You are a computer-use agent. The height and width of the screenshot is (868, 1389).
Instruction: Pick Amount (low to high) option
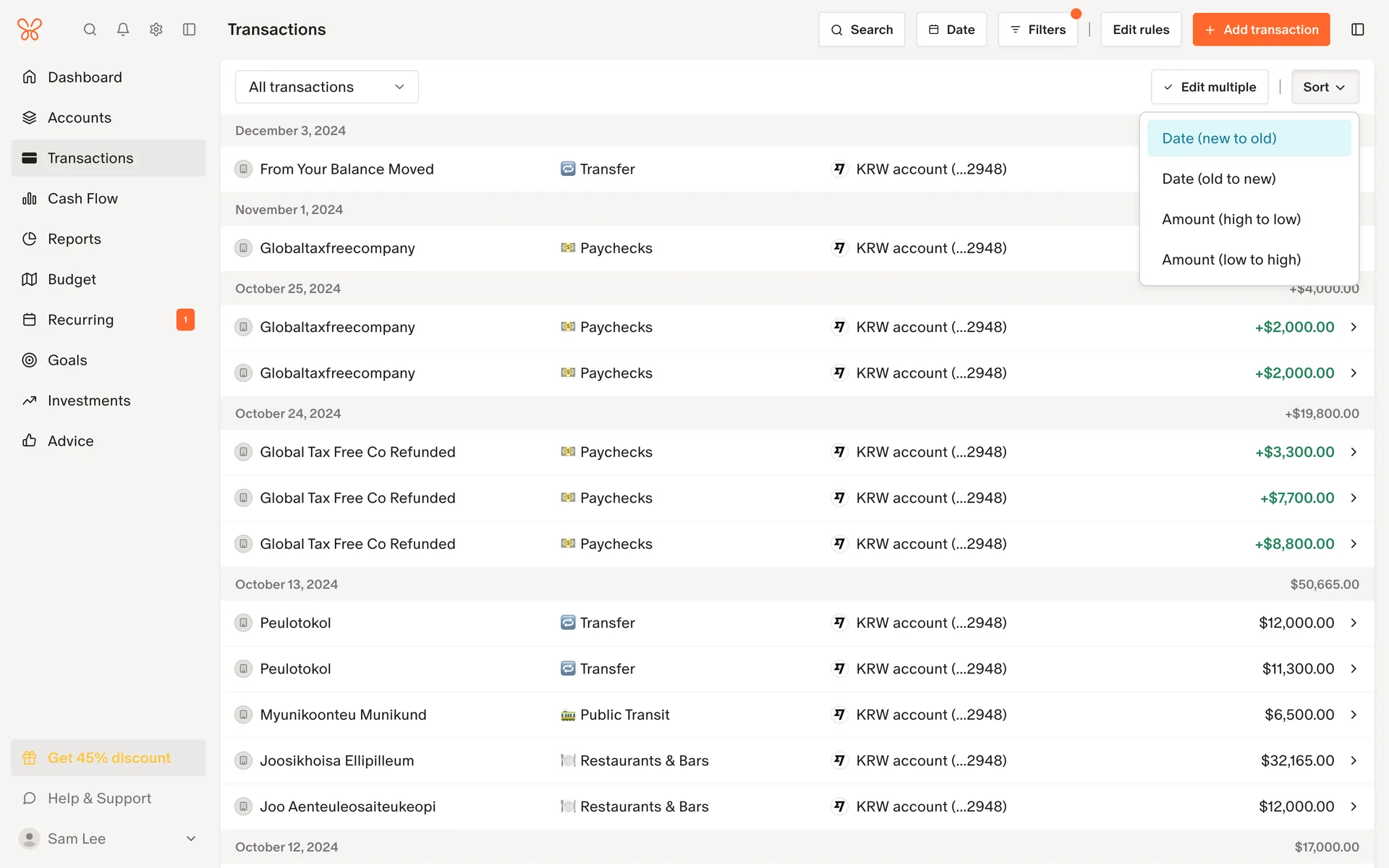click(x=1231, y=260)
